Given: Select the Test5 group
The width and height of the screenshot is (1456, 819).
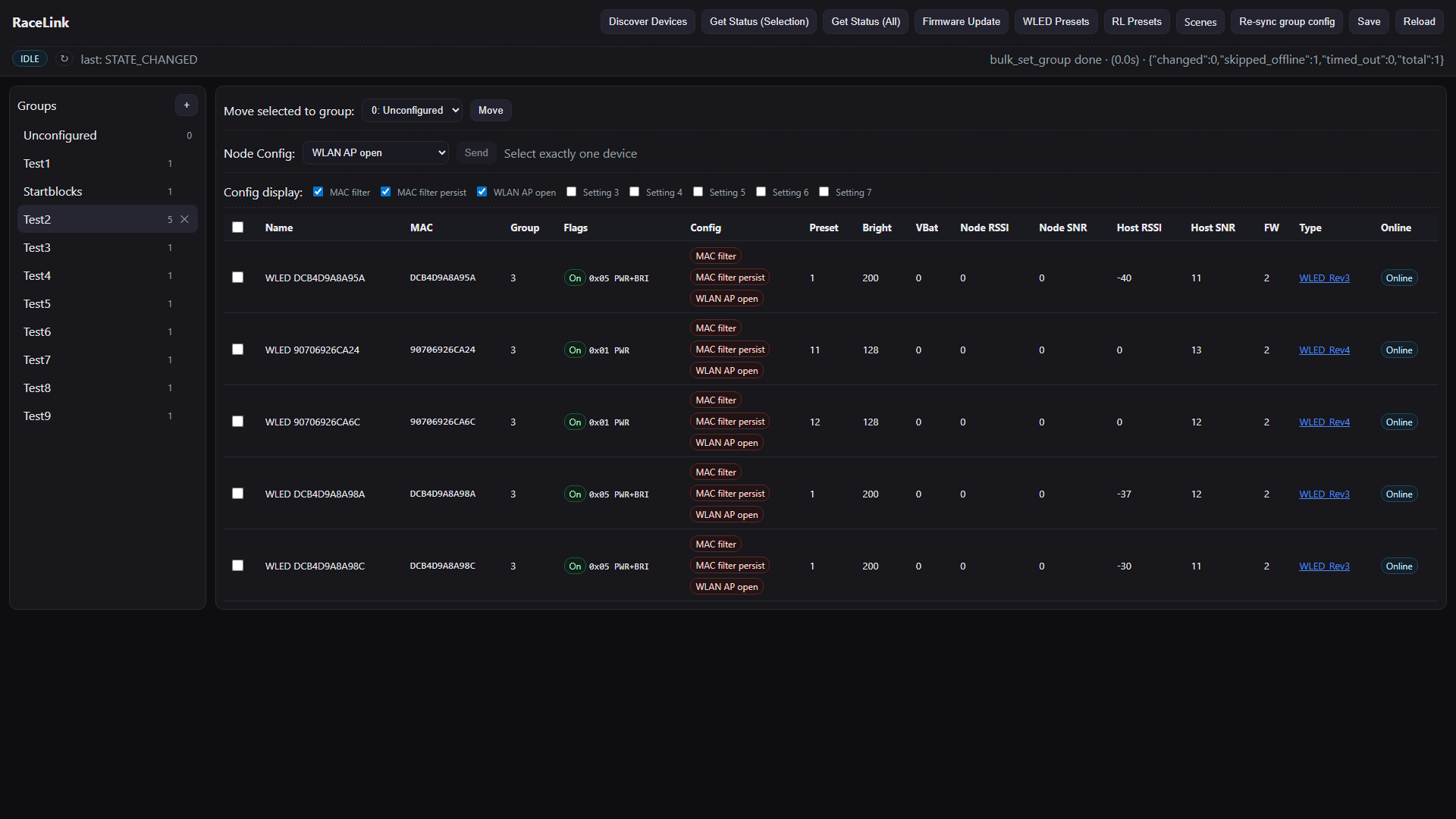Looking at the screenshot, I should tap(108, 303).
